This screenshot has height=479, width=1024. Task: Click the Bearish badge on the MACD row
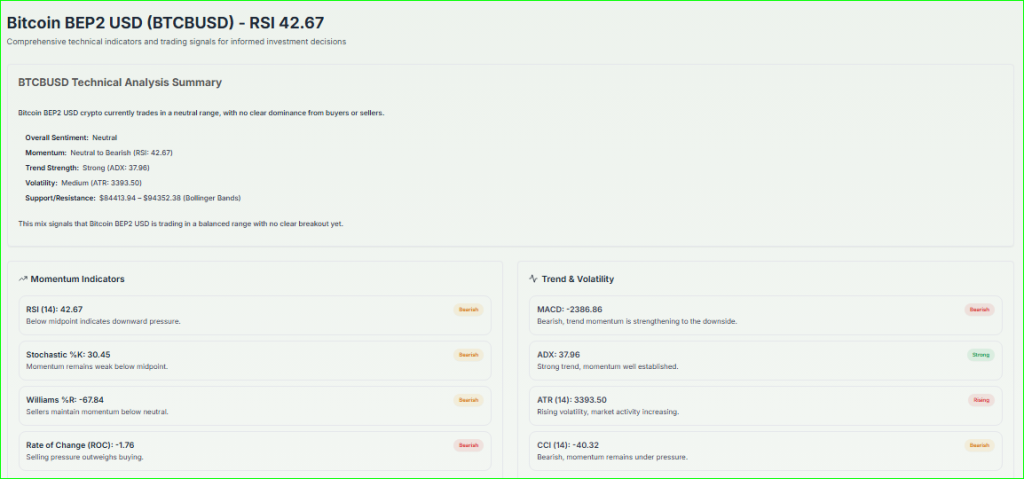point(979,310)
